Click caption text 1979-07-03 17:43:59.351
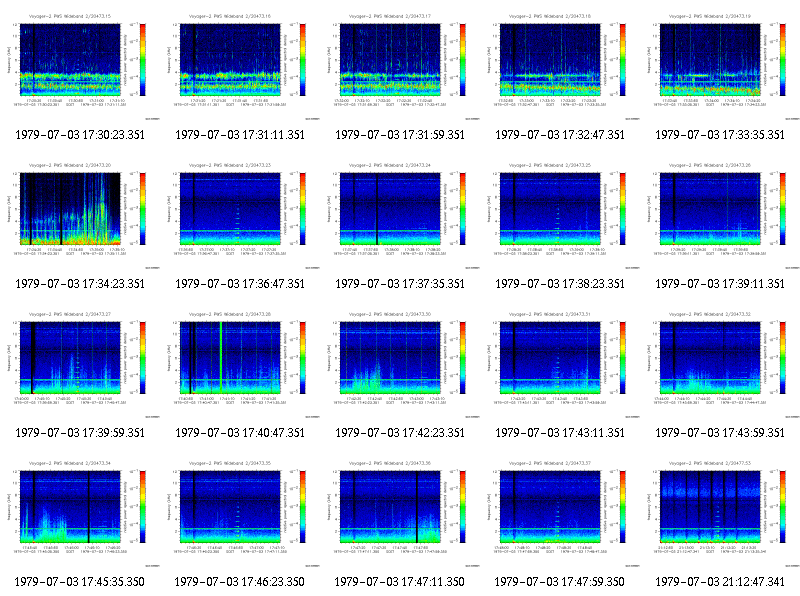 tap(720, 433)
